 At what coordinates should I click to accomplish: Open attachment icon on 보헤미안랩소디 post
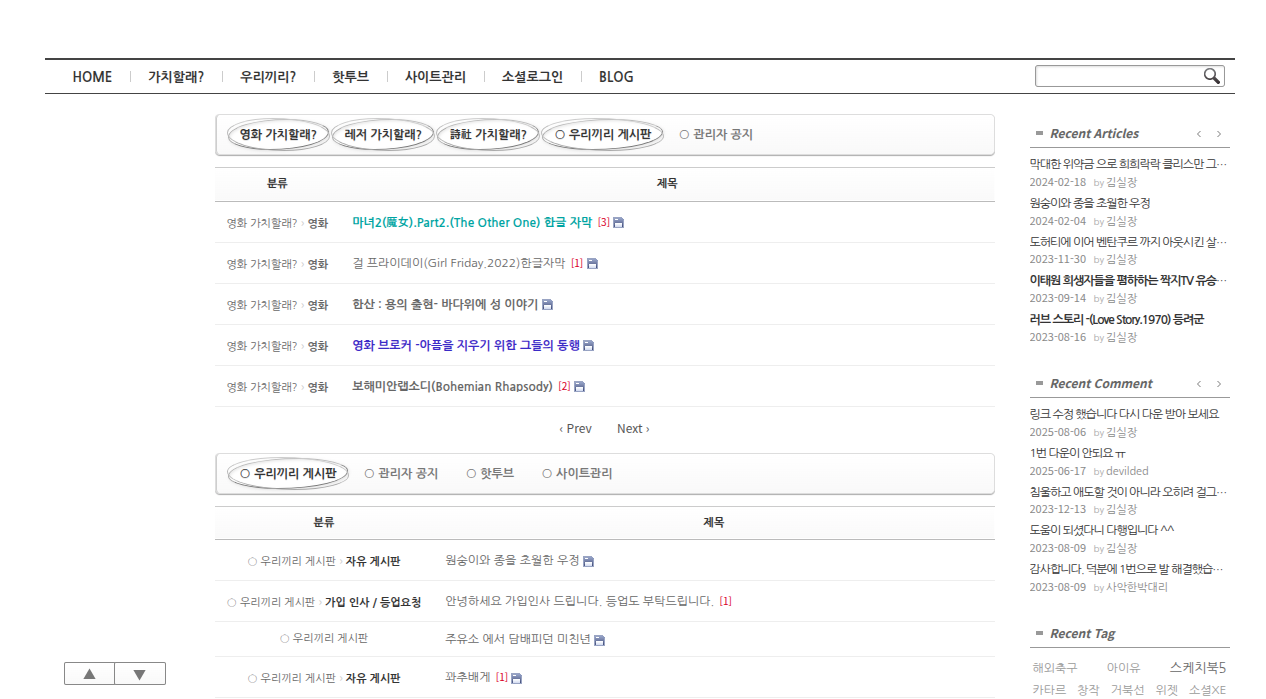coord(578,385)
